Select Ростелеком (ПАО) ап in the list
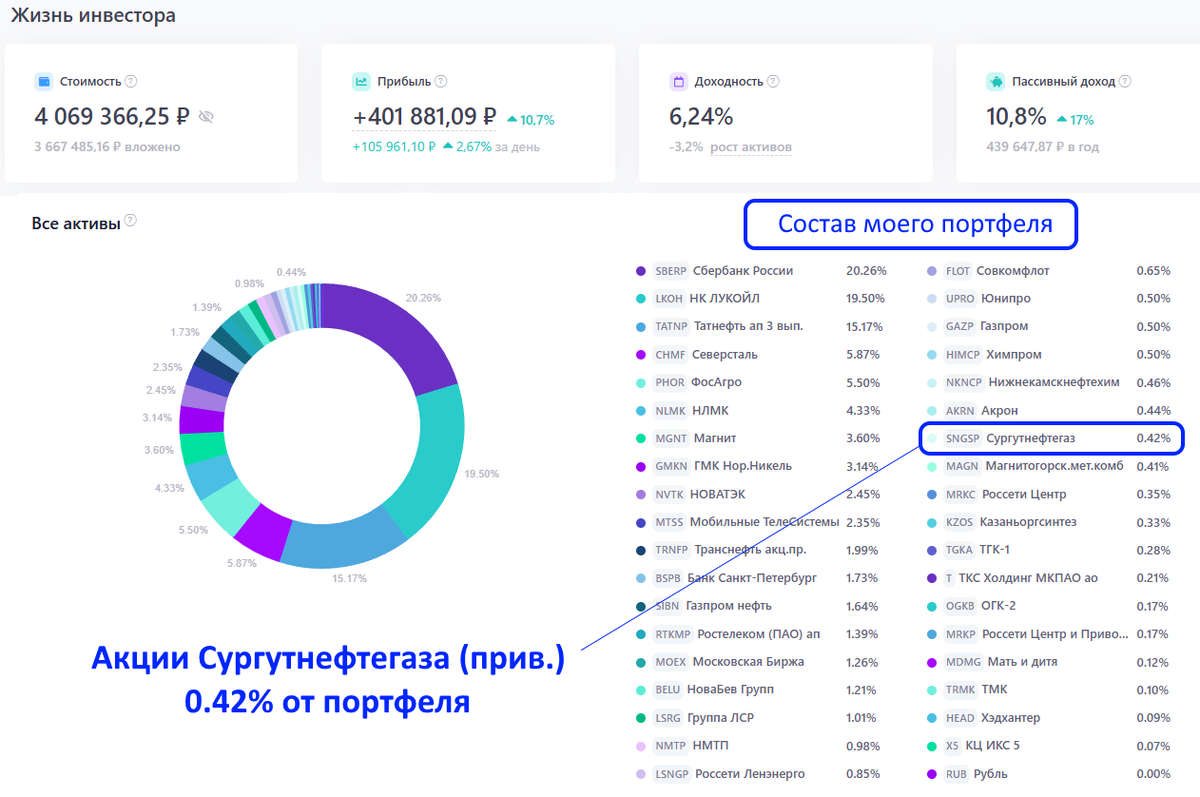This screenshot has height=797, width=1200. click(758, 634)
